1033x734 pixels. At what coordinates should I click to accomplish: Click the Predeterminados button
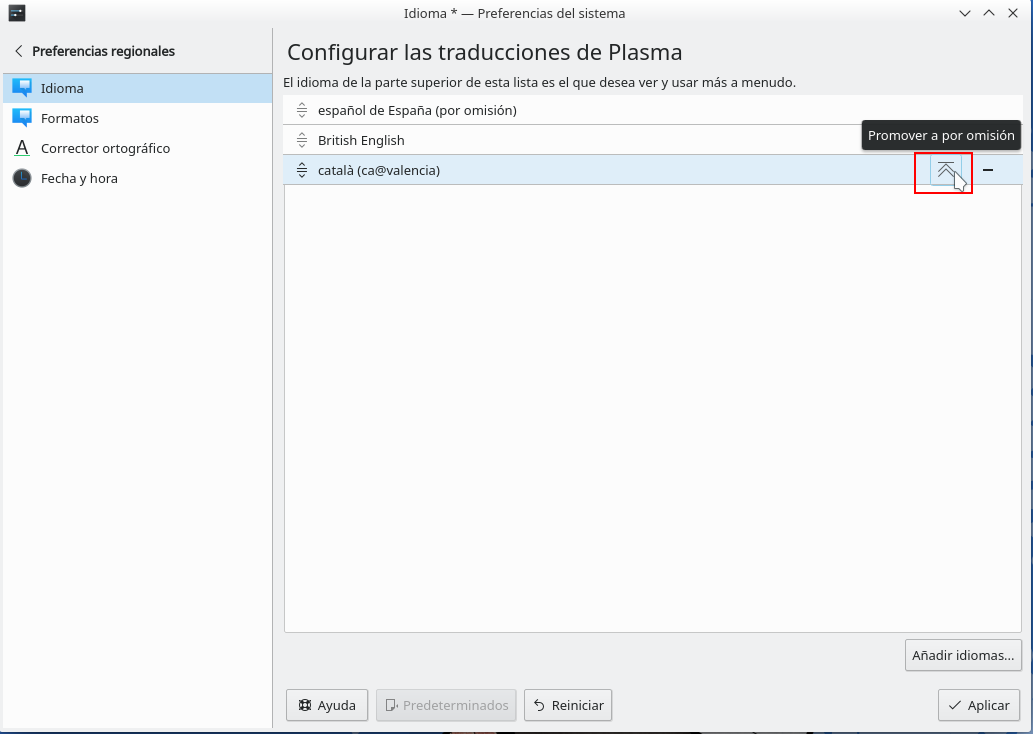coord(446,705)
